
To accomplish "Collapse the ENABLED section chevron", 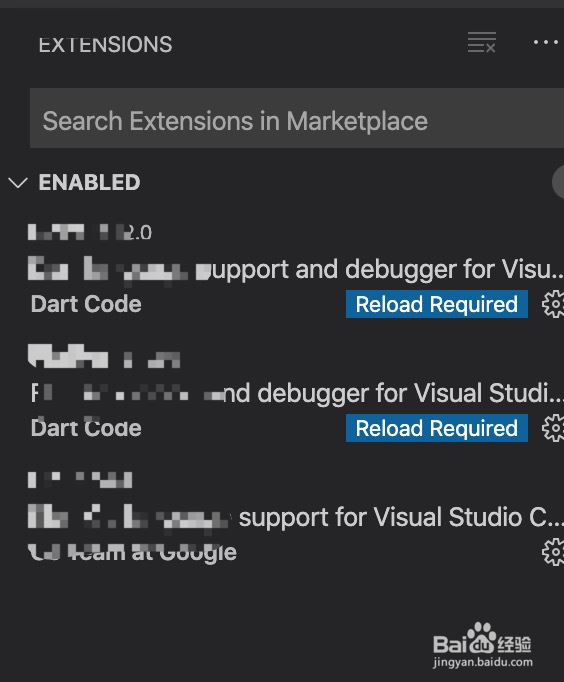I will [x=18, y=182].
